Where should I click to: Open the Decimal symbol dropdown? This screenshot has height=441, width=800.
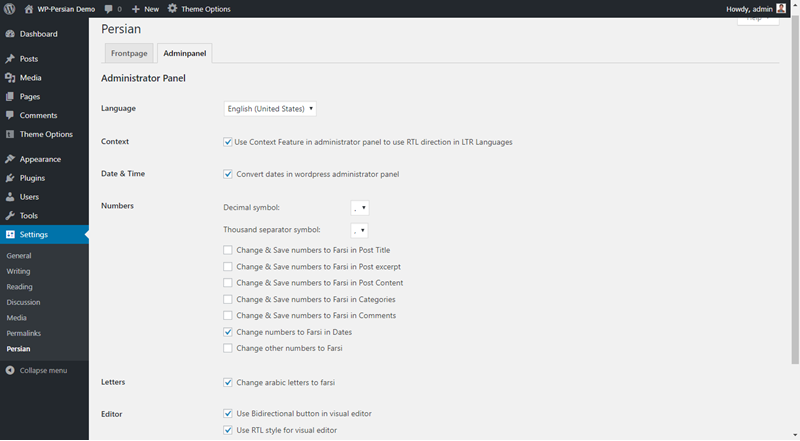click(x=360, y=207)
